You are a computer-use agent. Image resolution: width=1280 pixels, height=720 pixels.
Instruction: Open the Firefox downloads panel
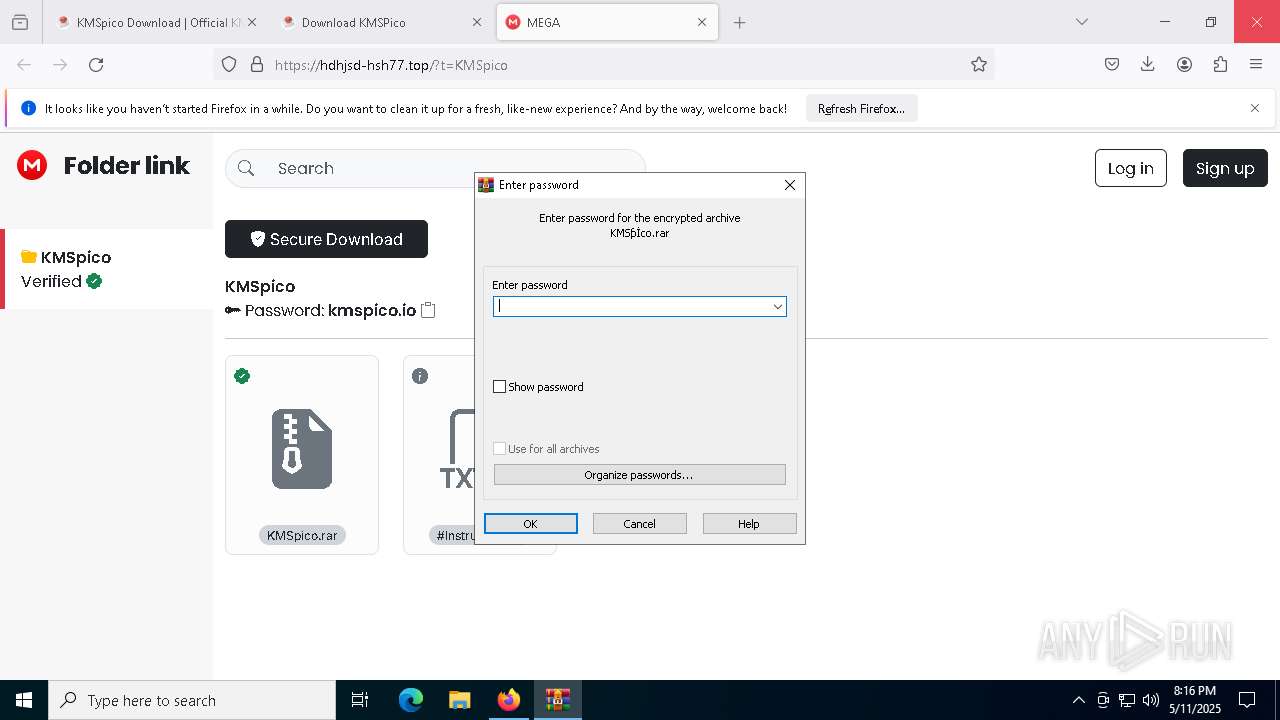click(1148, 65)
